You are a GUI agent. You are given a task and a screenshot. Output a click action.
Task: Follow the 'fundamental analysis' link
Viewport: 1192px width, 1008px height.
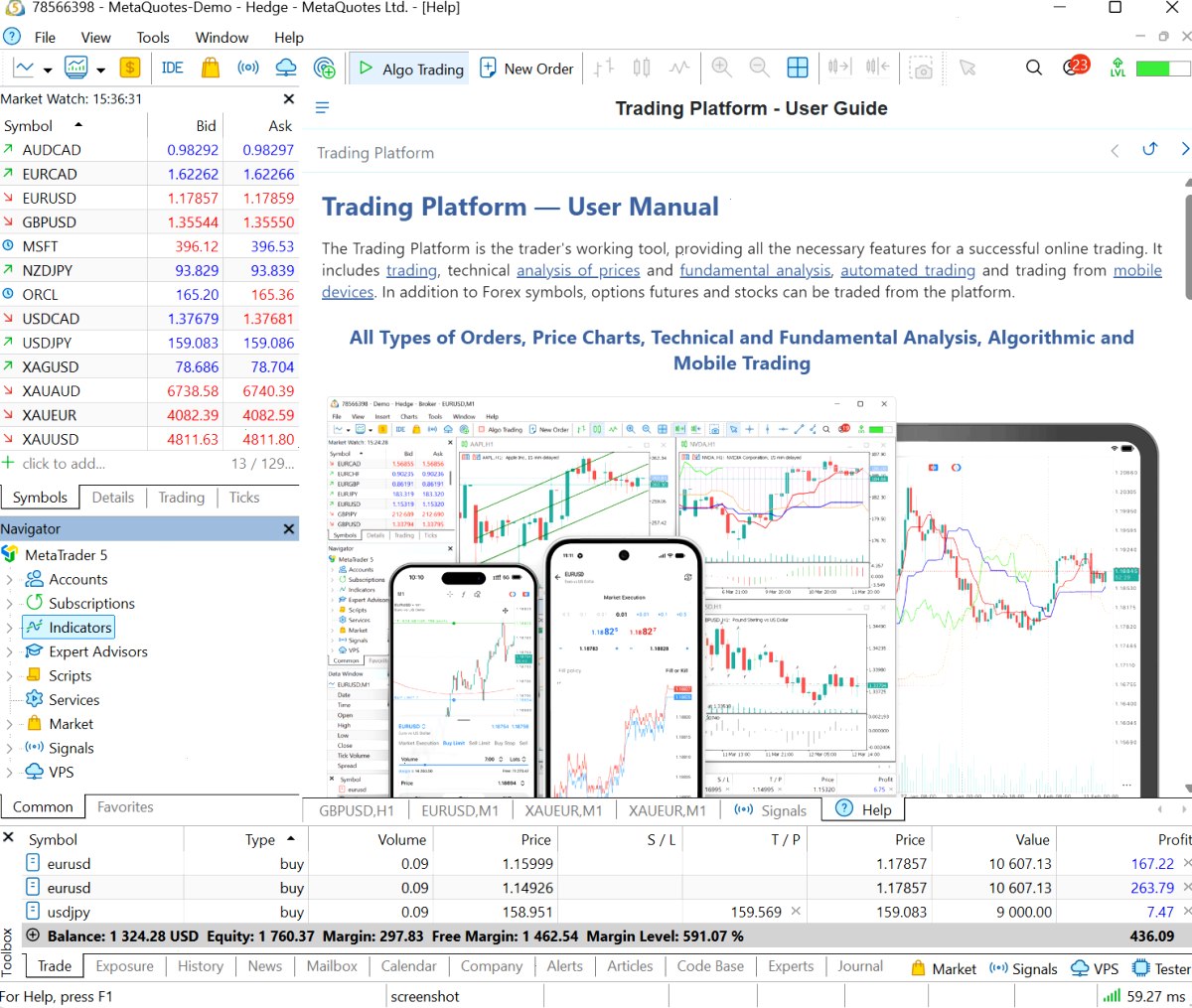[x=755, y=270]
